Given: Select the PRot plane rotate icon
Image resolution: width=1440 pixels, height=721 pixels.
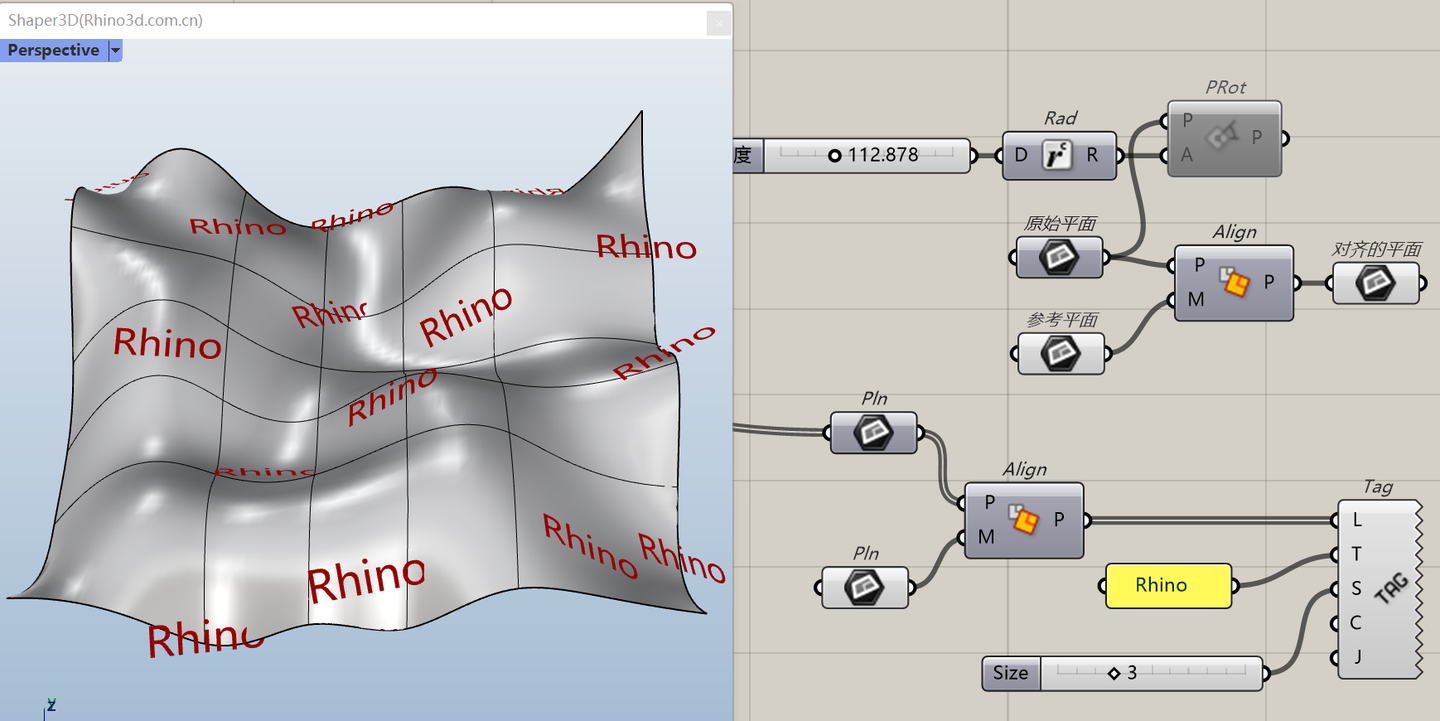Looking at the screenshot, I should click(x=1223, y=136).
